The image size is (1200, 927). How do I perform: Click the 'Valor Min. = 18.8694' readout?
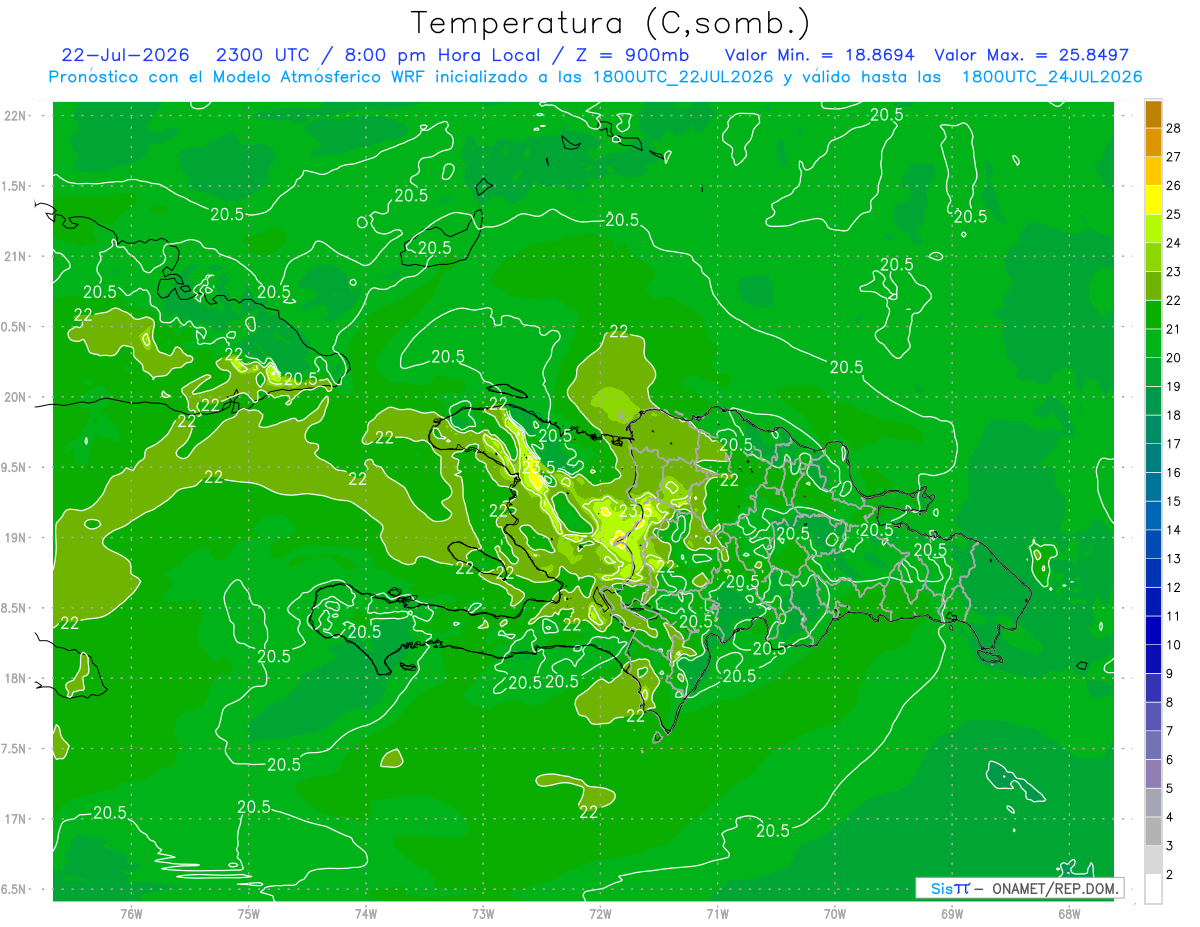[819, 55]
